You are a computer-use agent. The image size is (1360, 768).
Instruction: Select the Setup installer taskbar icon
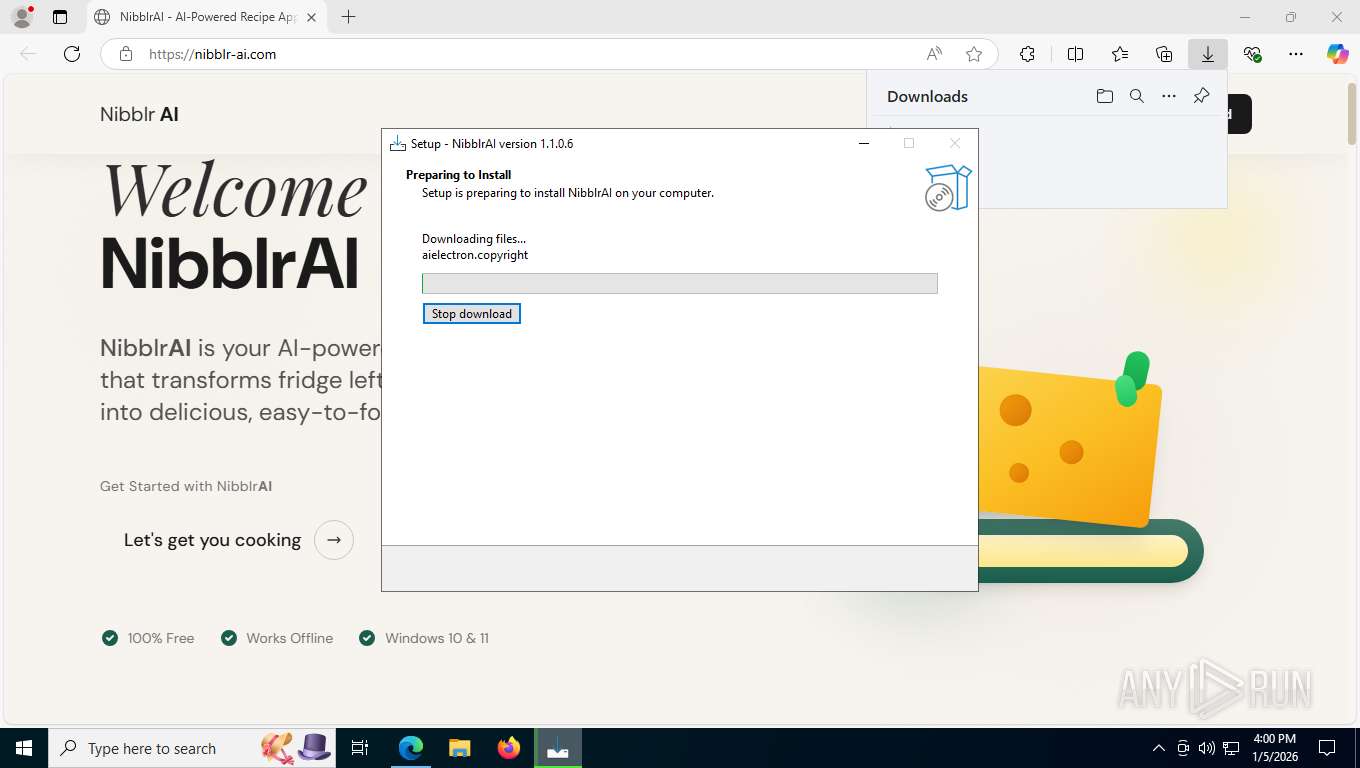558,748
